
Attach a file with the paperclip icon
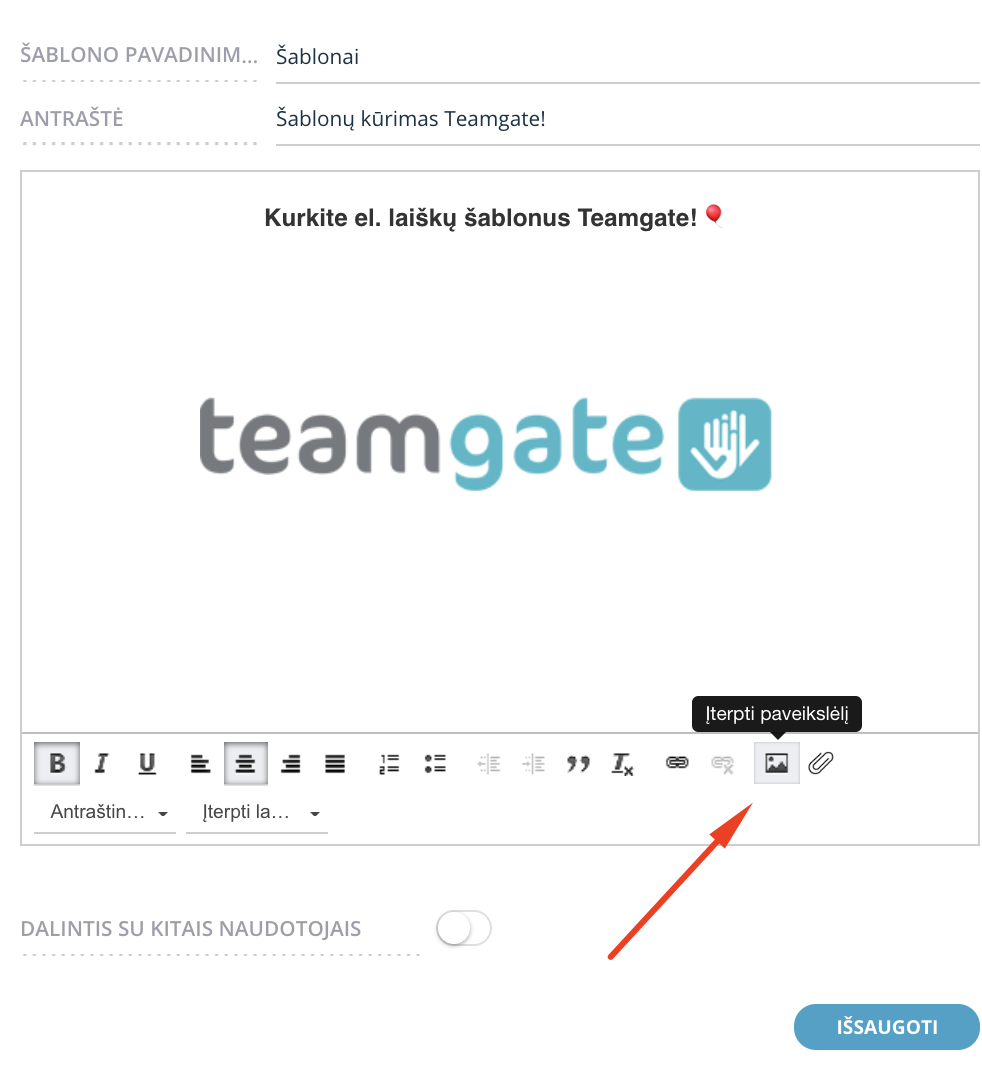point(820,762)
